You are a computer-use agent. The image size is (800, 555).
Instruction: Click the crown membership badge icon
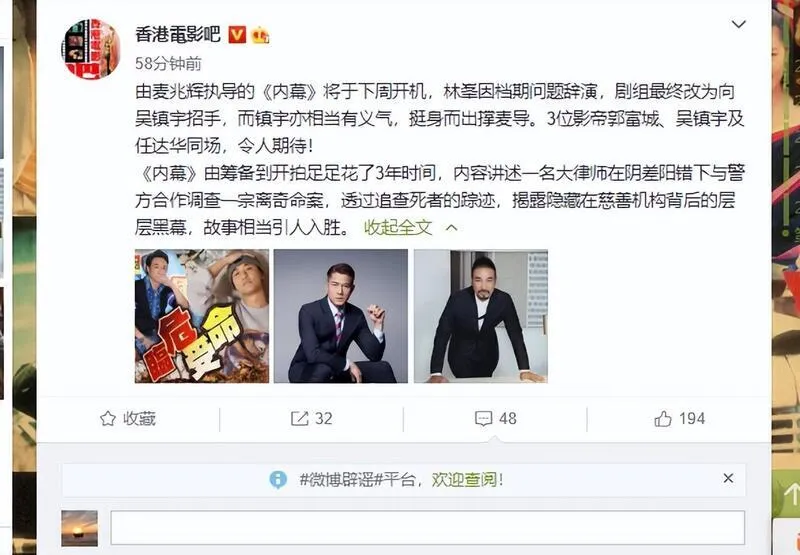point(260,35)
